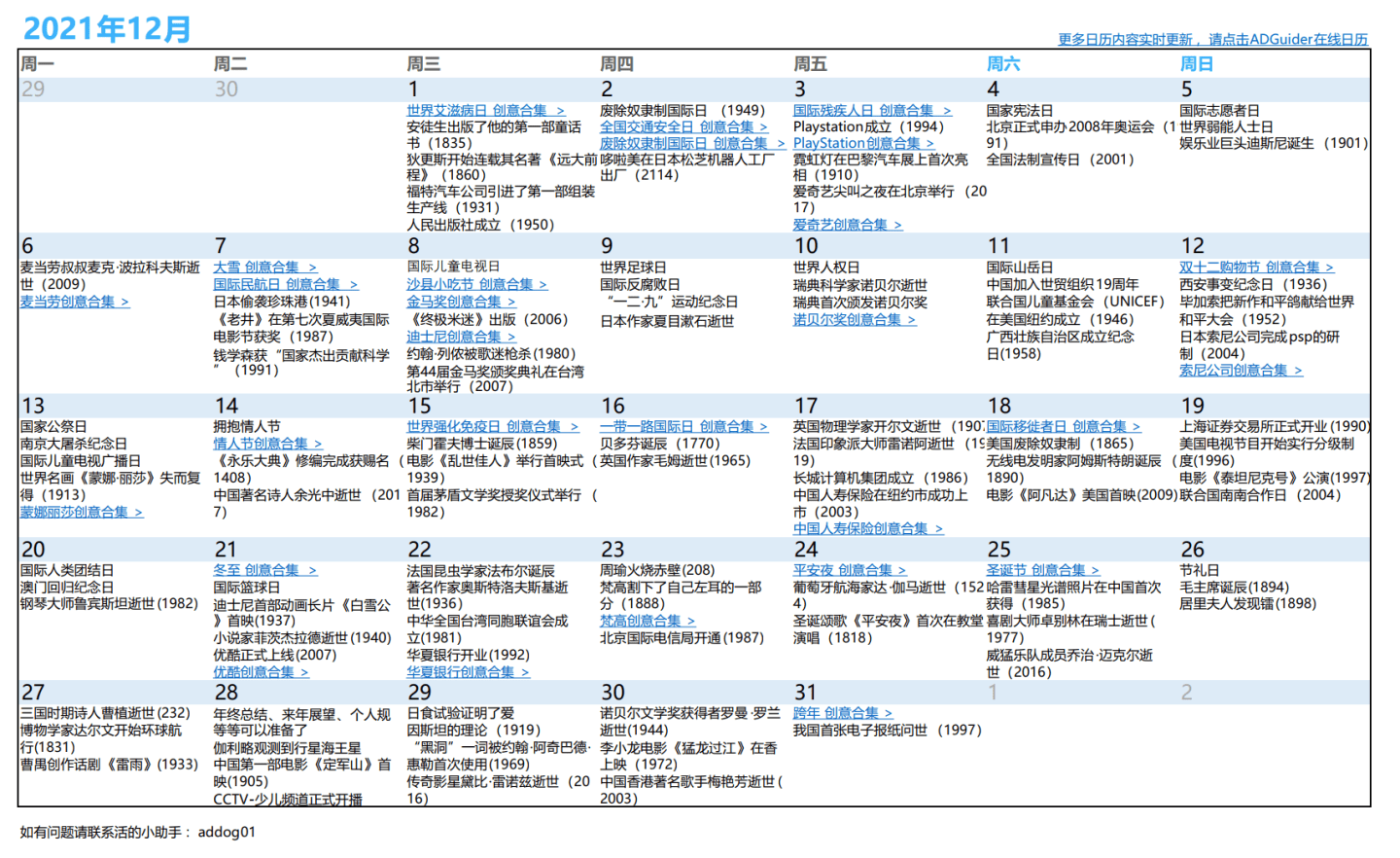Image resolution: width=1400 pixels, height=858 pixels.
Task: Open 国际残疾人日 创意合集 link
Action: point(872,110)
